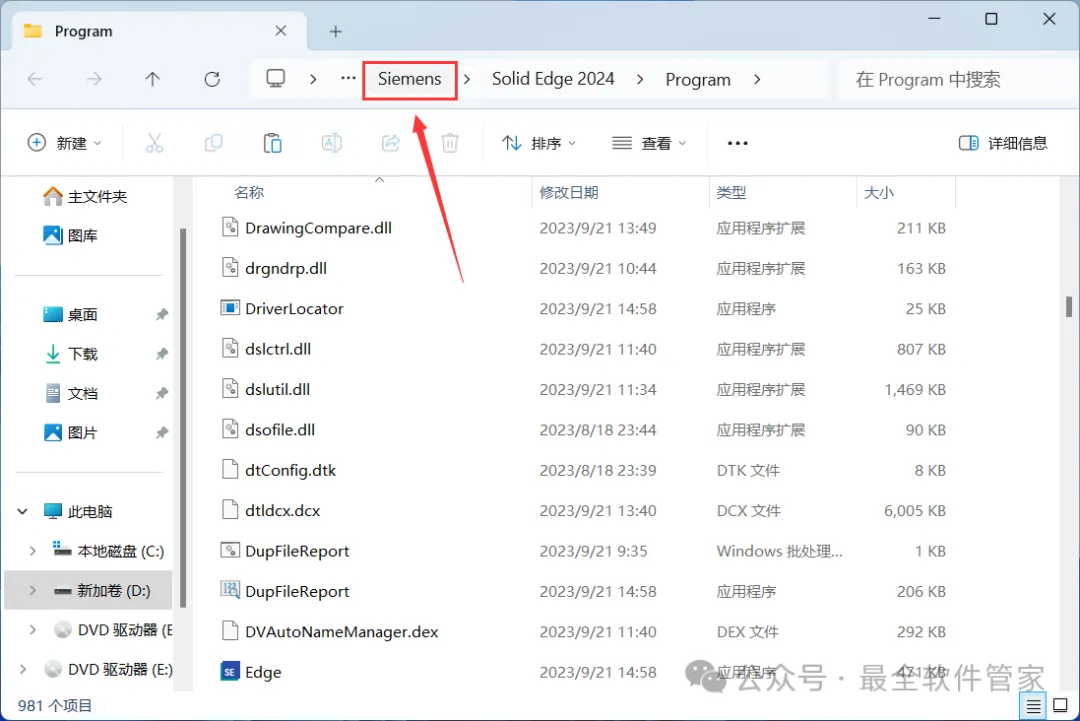Click the navigation pane scrollbar
Image resolution: width=1080 pixels, height=721 pixels.
(x=183, y=418)
